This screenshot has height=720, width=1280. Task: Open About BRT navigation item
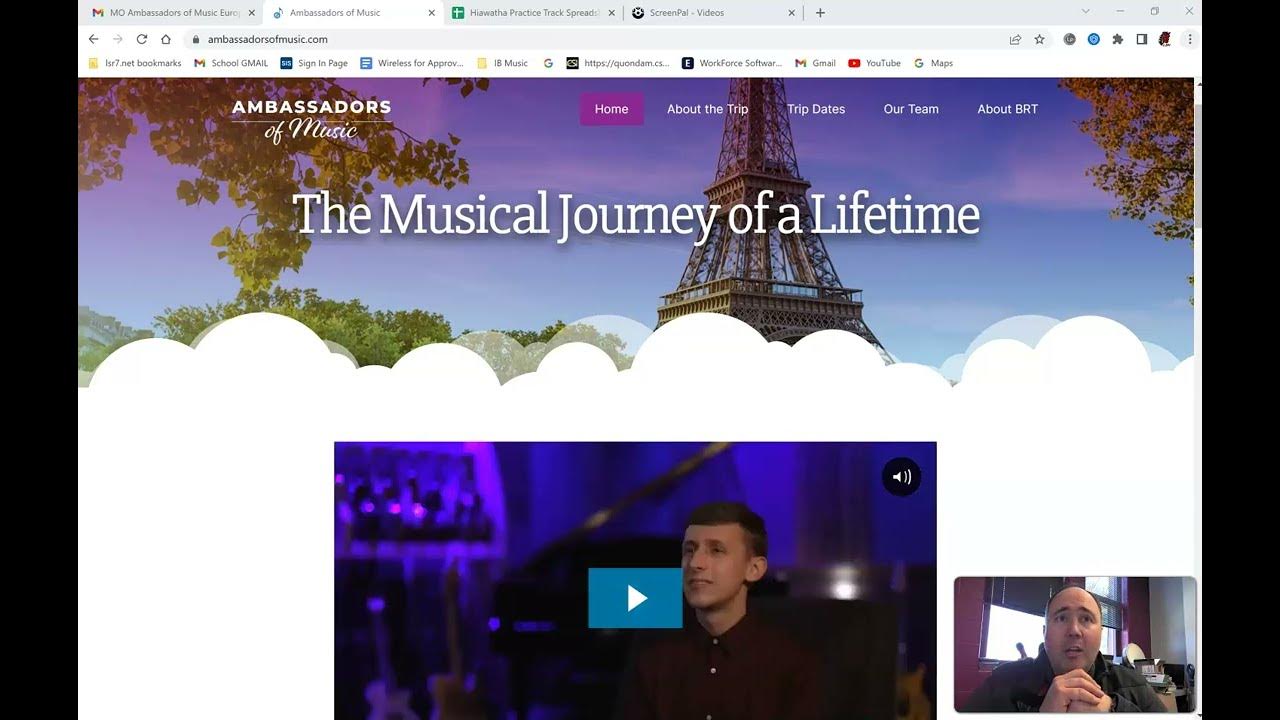point(1007,109)
